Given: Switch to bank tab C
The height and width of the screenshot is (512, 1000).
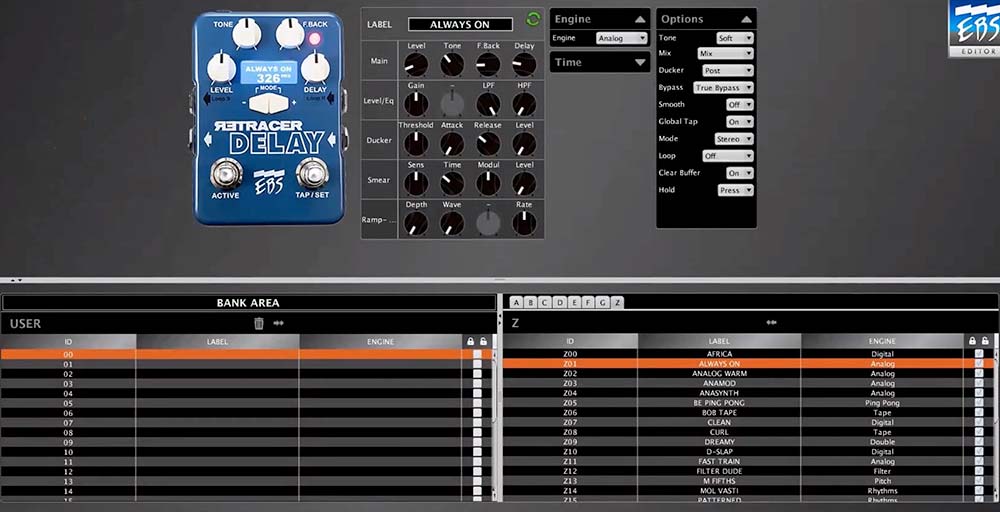Looking at the screenshot, I should click(x=545, y=303).
